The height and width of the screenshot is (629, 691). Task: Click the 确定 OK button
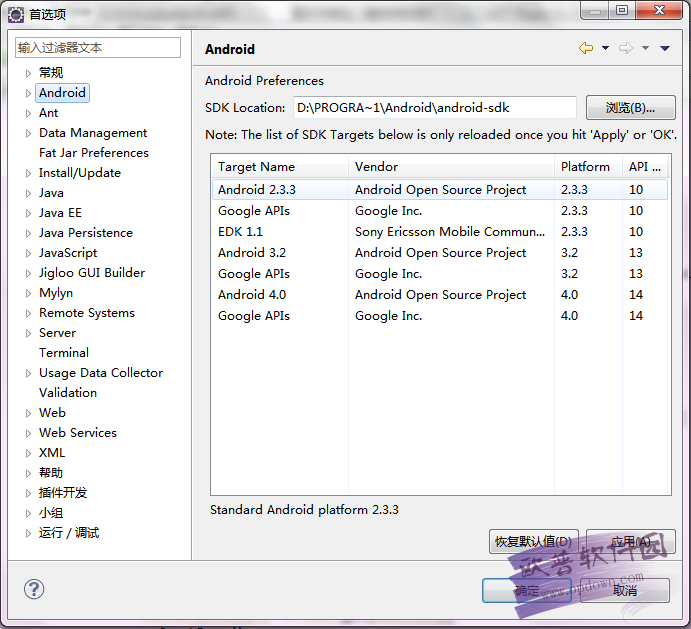(527, 590)
